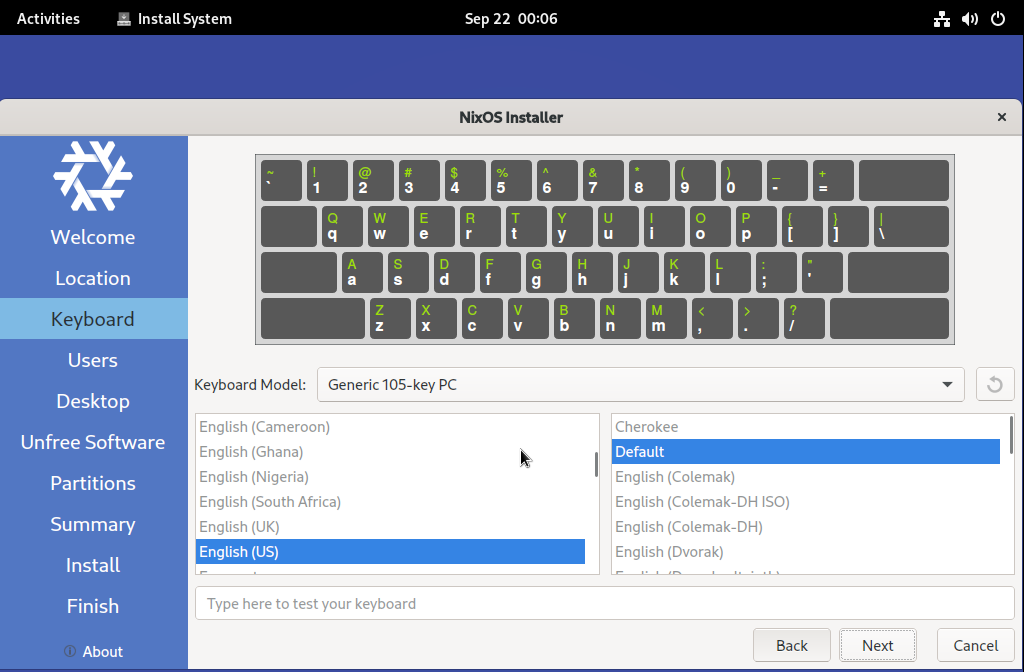Click the Next button
The image size is (1024, 672).
pyautogui.click(x=877, y=645)
